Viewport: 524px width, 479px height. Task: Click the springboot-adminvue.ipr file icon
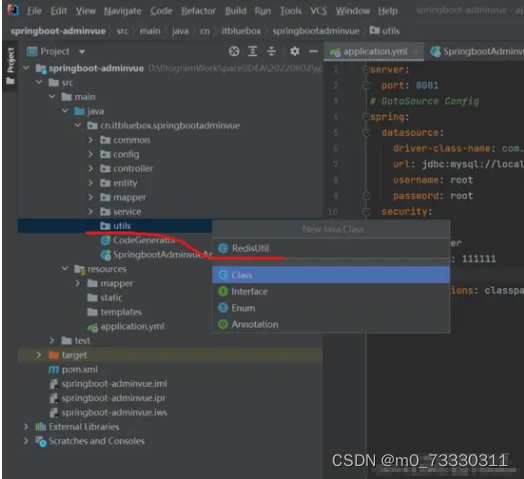click(x=54, y=398)
